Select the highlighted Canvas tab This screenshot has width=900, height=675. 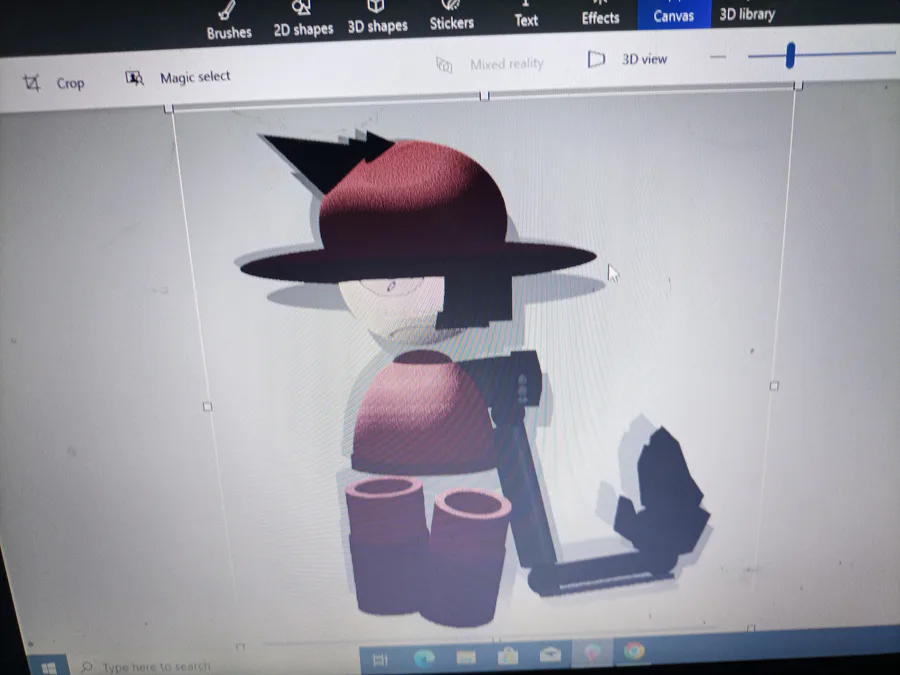click(x=674, y=14)
